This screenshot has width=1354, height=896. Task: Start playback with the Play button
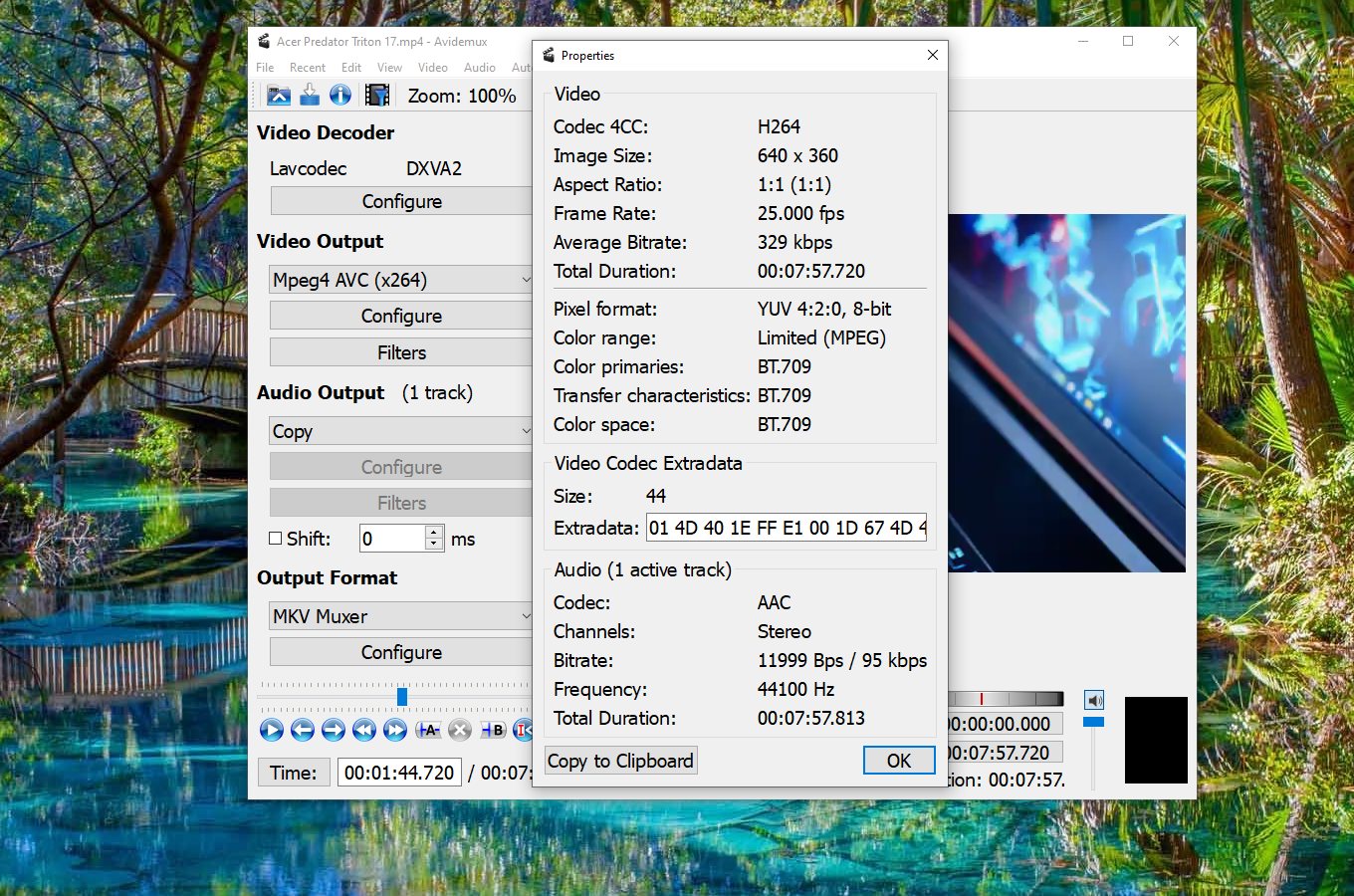pyautogui.click(x=271, y=730)
